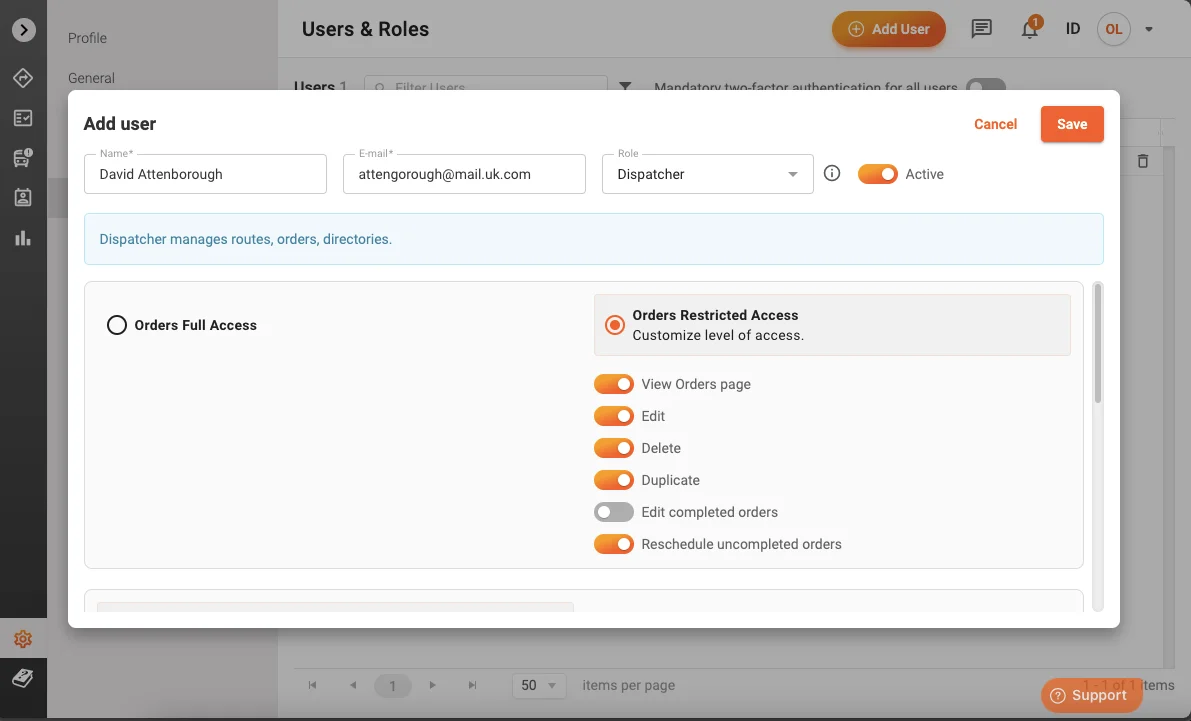Open the Role dropdown
1191x721 pixels.
[x=707, y=174]
